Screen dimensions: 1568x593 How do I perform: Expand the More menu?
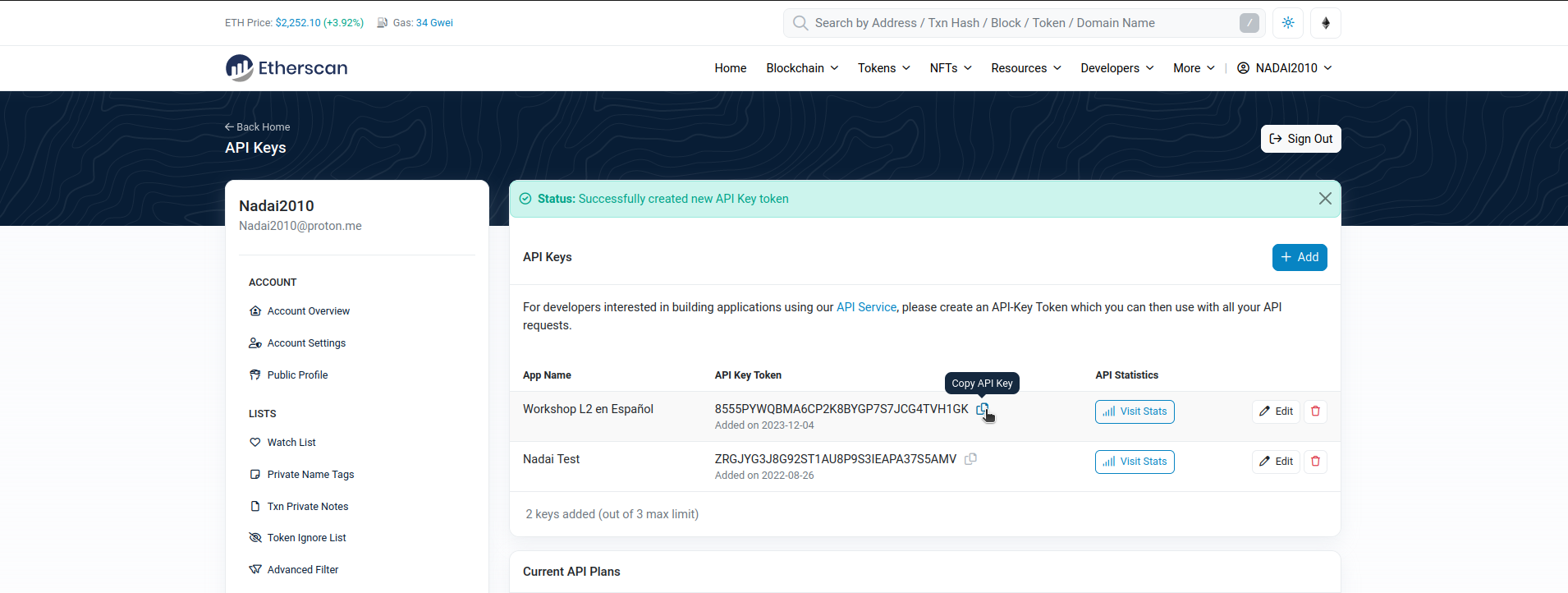click(x=1194, y=68)
